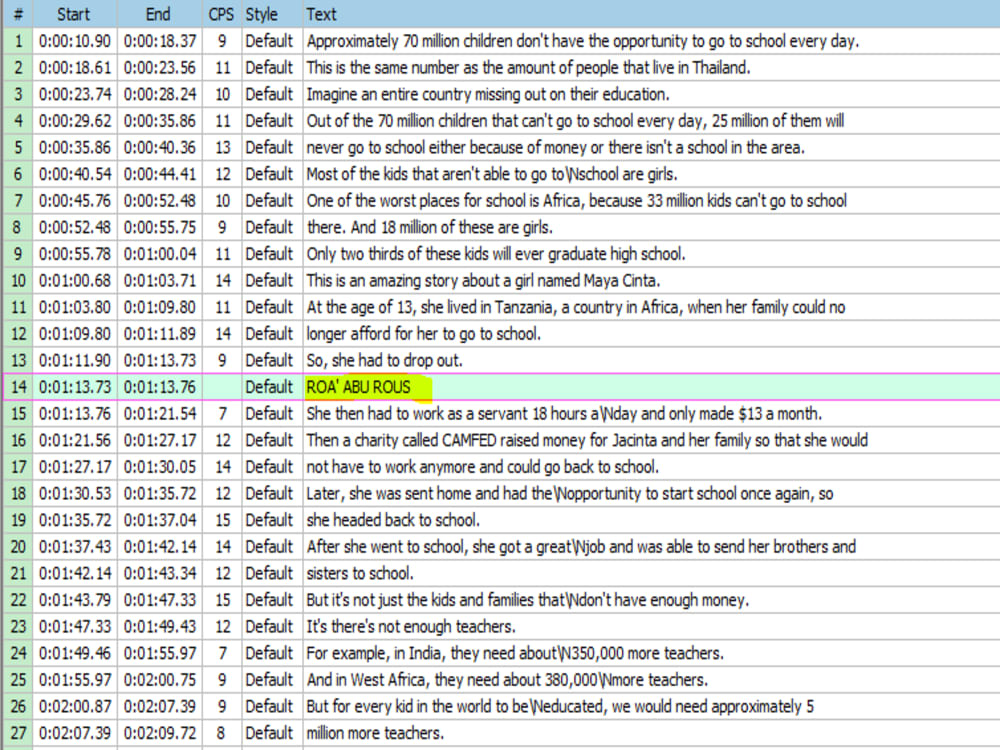Click start time 0:01:00.68
Image resolution: width=1000 pixels, height=750 pixels.
tap(75, 281)
